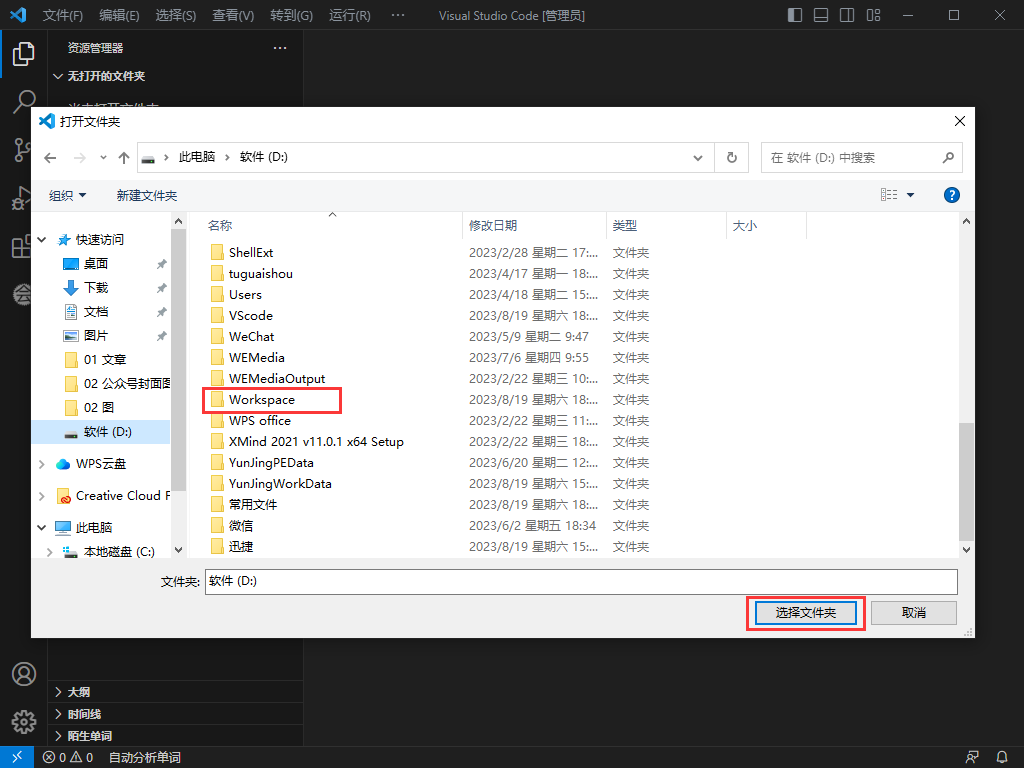Select 桌面 in quick access
Screen dimensions: 1024x768
click(86, 264)
